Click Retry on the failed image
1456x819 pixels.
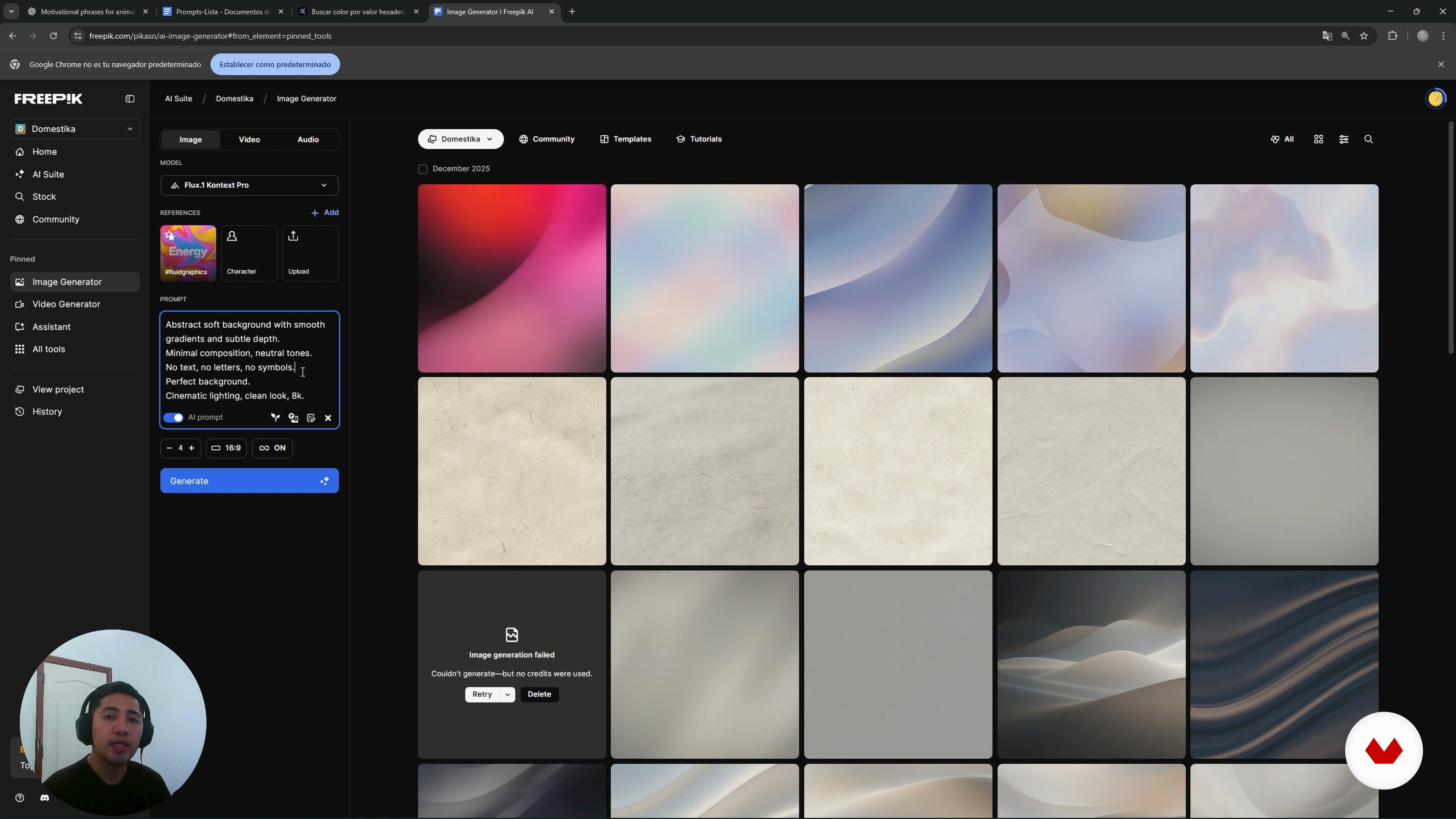point(482,695)
